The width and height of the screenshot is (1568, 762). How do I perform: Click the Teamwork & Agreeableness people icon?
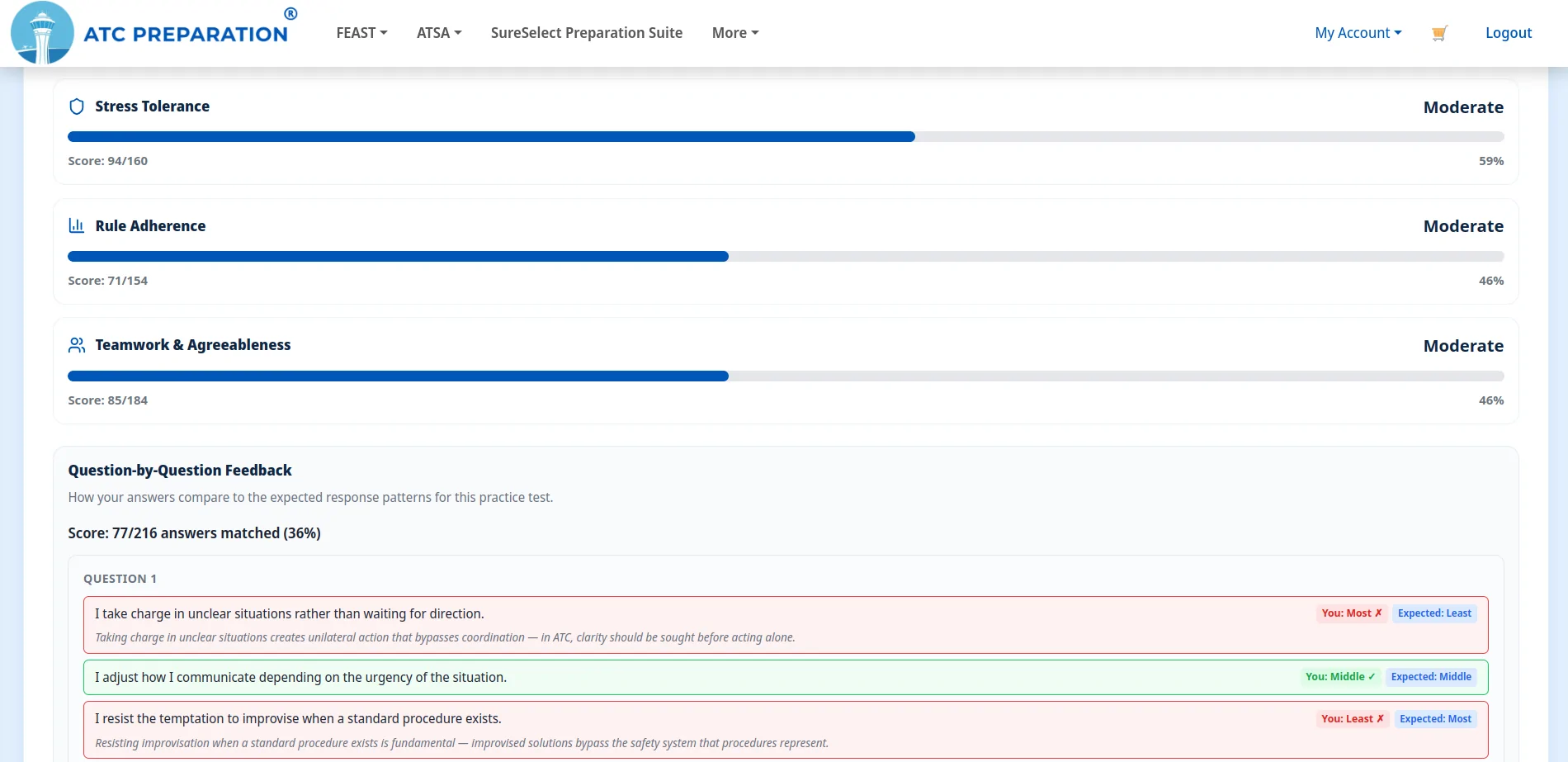(77, 345)
